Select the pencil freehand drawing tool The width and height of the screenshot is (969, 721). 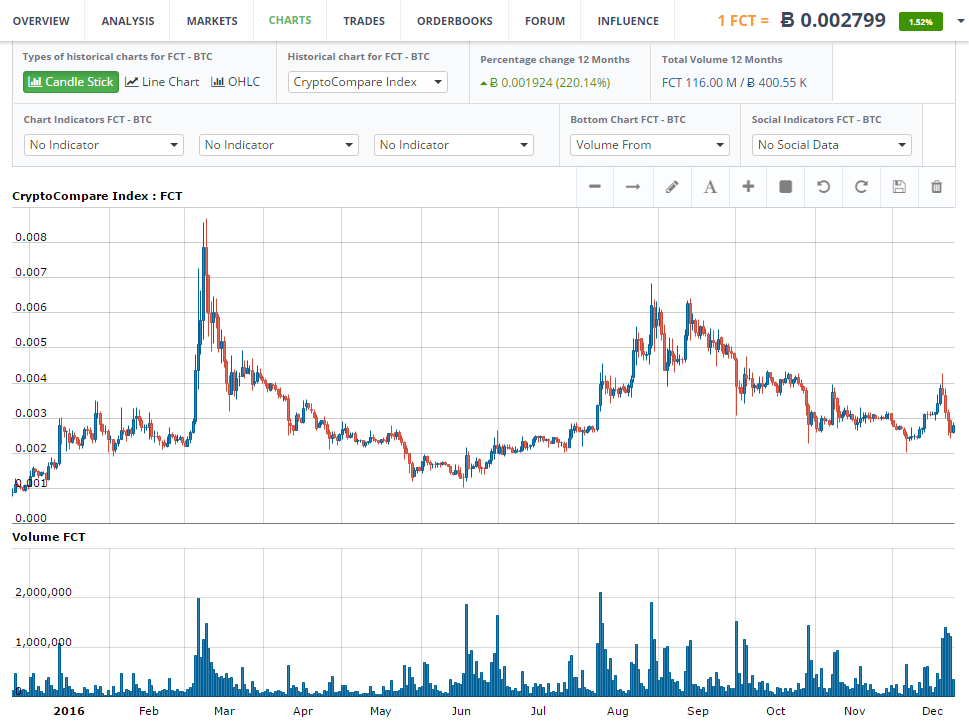pos(672,187)
